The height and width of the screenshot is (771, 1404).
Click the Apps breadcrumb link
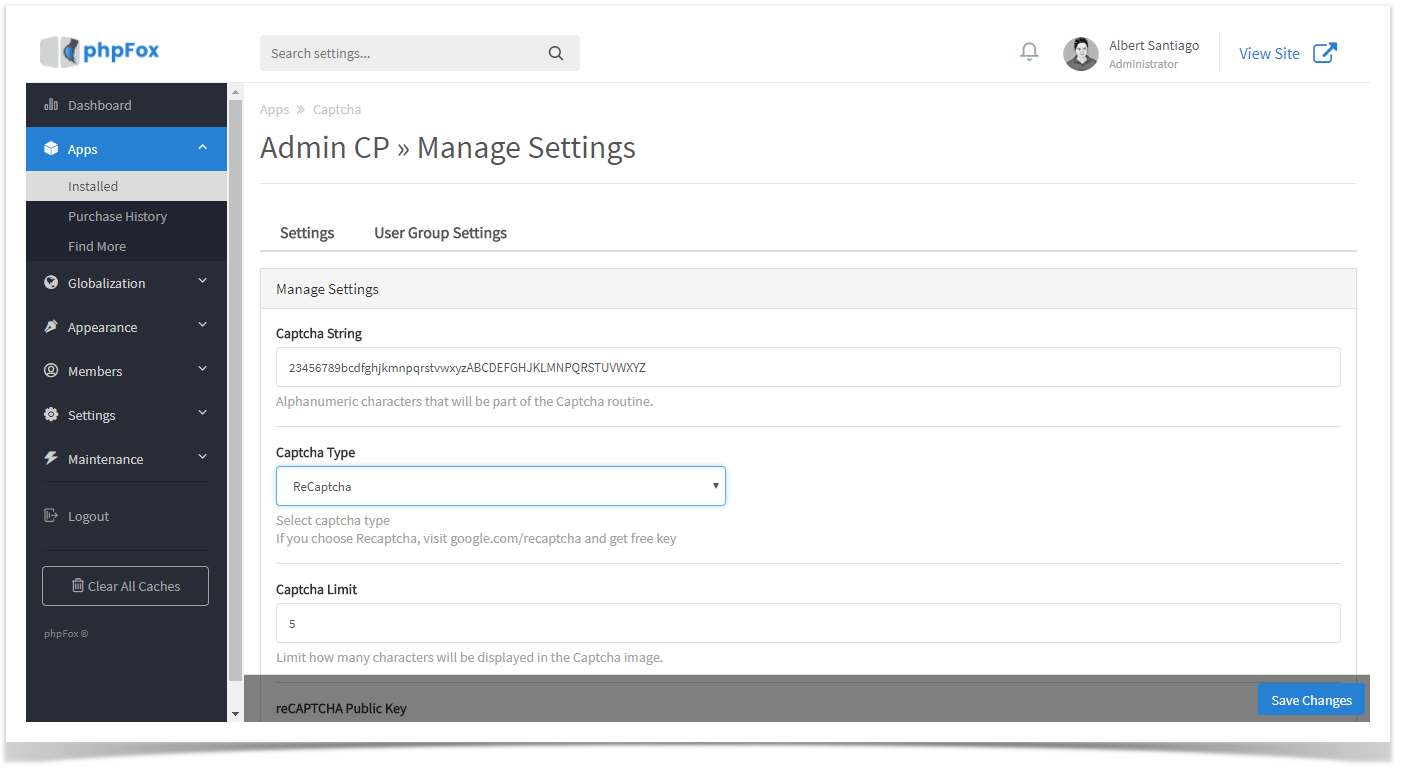(274, 109)
